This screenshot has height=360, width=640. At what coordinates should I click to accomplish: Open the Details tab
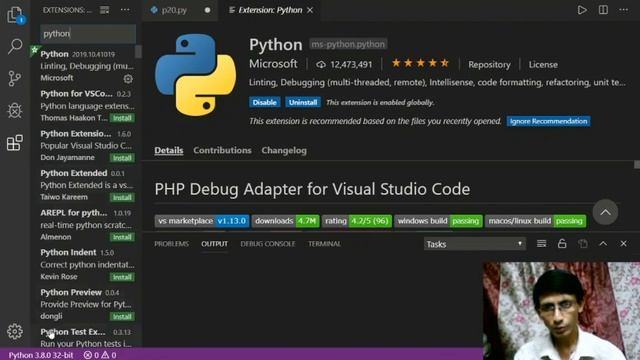click(x=169, y=150)
